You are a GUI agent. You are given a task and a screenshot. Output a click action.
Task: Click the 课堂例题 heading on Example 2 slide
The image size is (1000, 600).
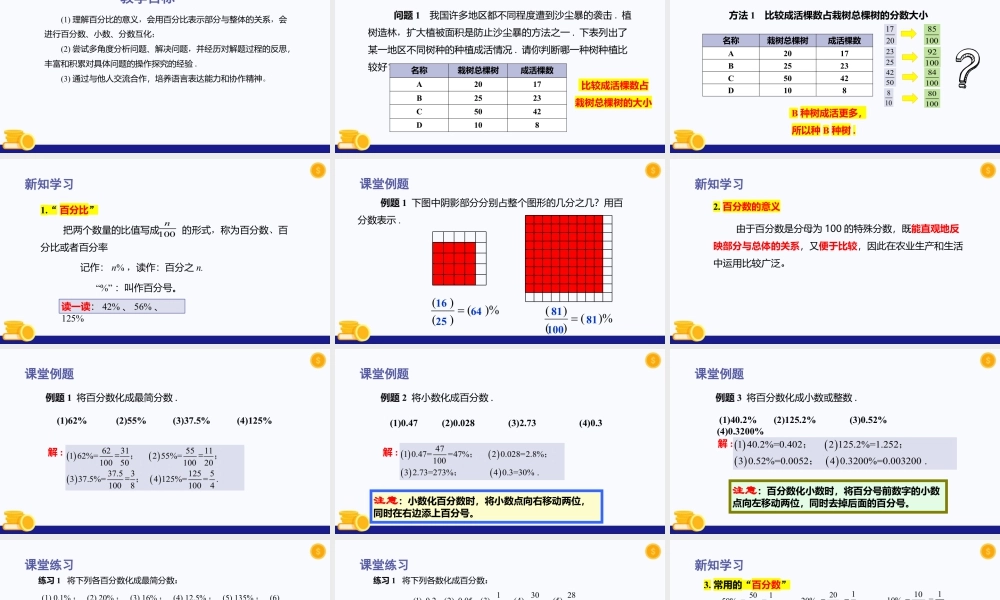(x=385, y=373)
